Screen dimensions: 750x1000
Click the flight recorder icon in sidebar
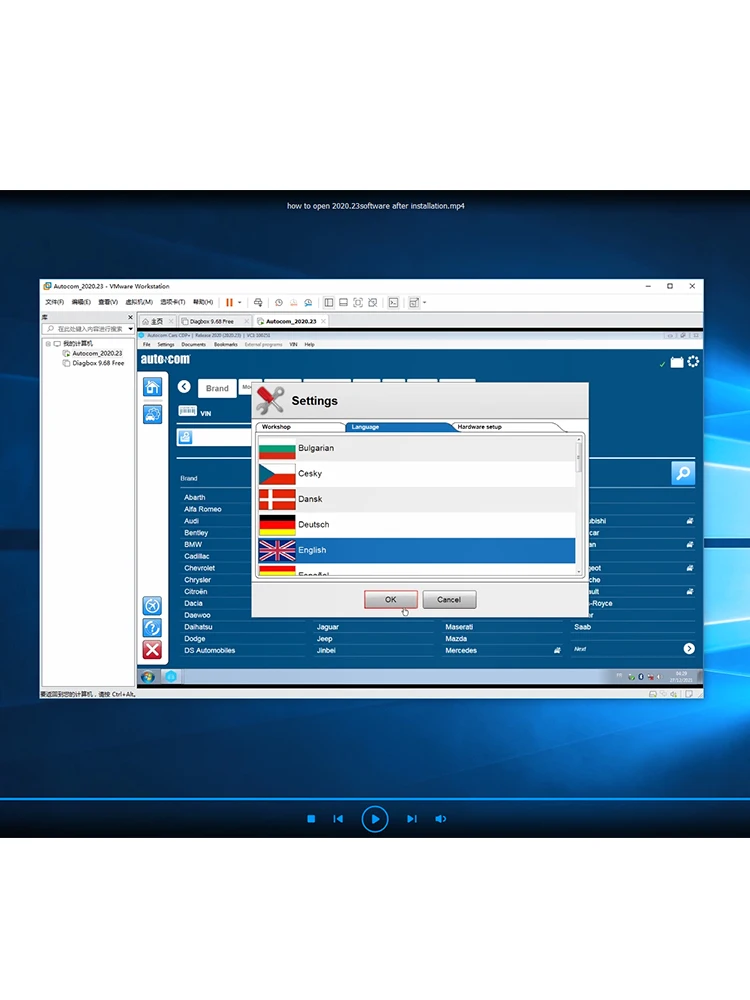pos(152,605)
